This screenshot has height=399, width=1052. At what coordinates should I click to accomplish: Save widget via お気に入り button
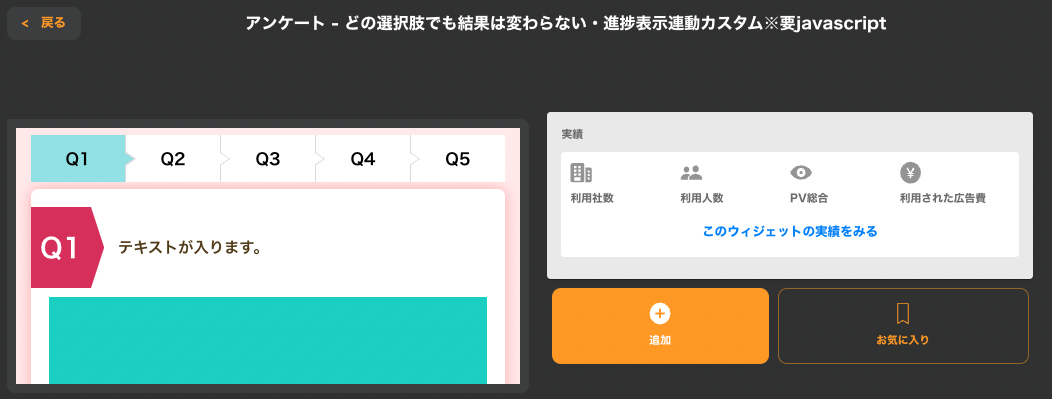pos(903,326)
